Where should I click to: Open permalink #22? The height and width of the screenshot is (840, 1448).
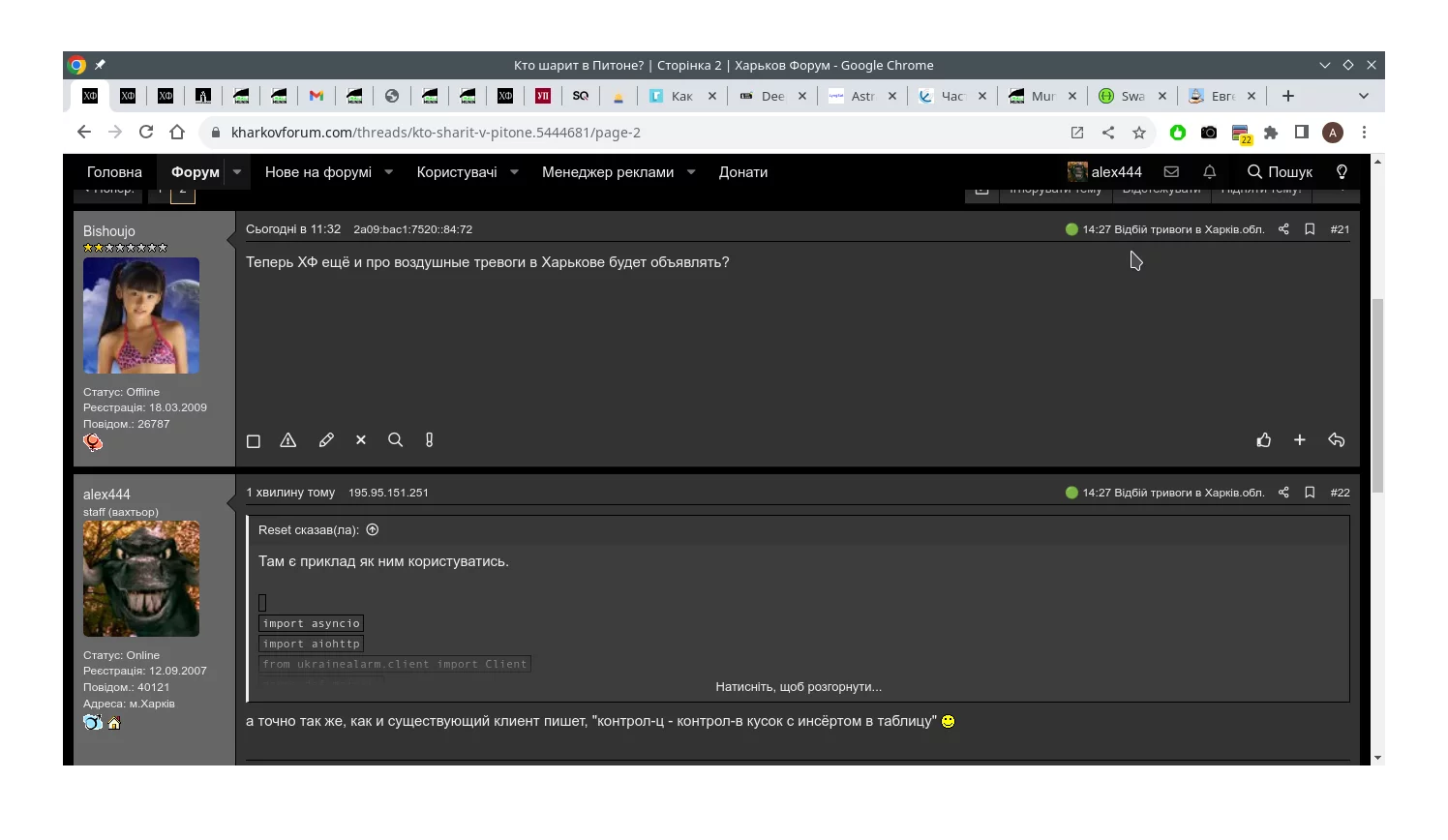[1340, 493]
